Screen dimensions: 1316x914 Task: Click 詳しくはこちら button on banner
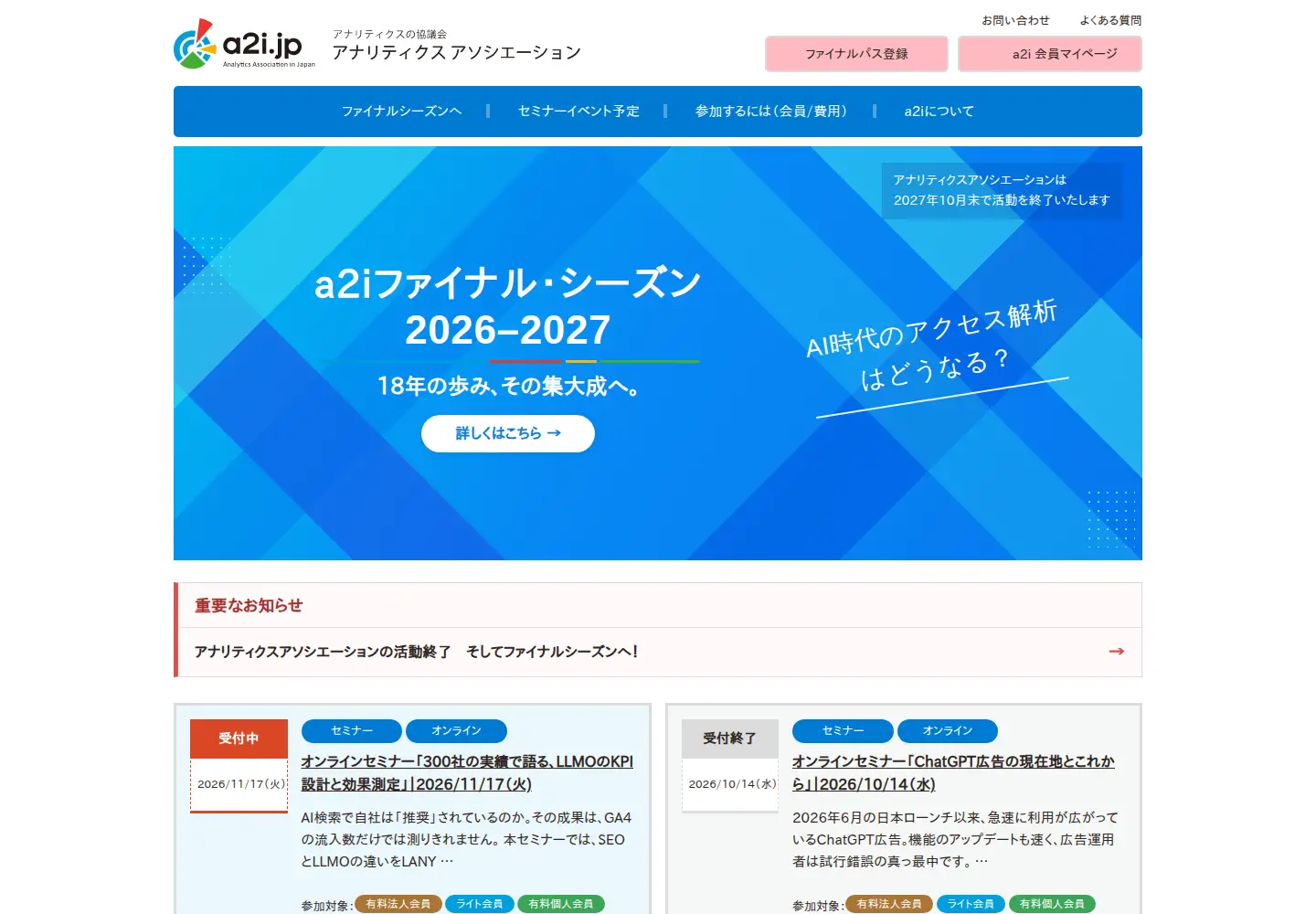508,433
